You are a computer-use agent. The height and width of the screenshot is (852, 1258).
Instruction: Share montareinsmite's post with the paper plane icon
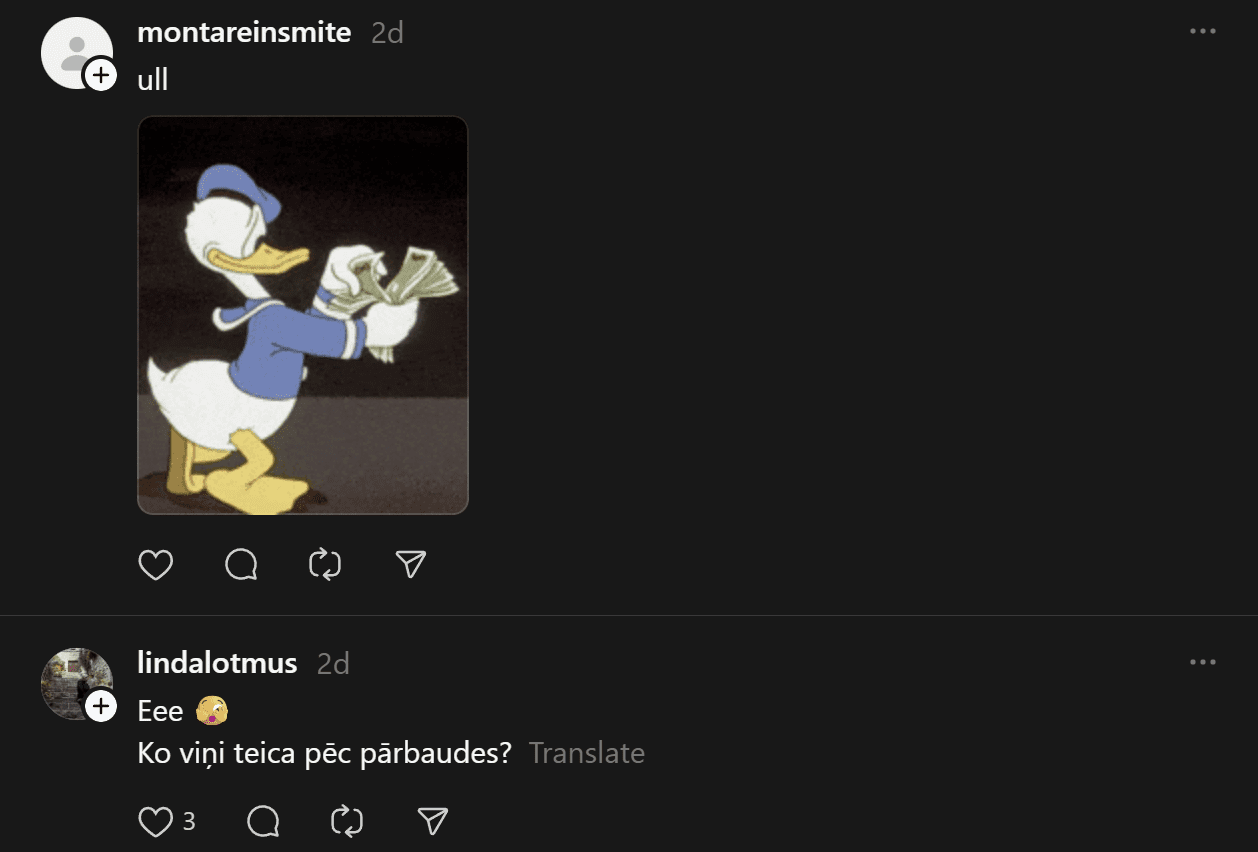coord(411,565)
